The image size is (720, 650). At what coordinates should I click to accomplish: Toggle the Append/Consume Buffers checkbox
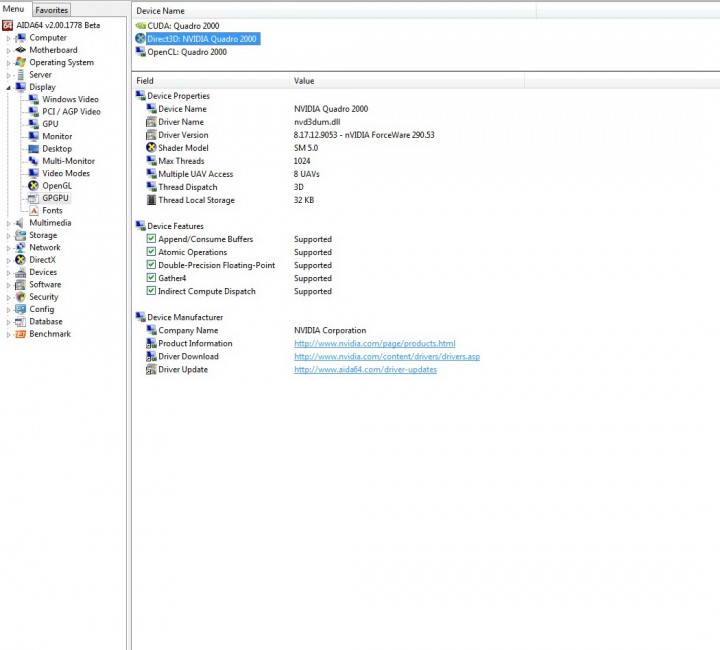click(151, 239)
